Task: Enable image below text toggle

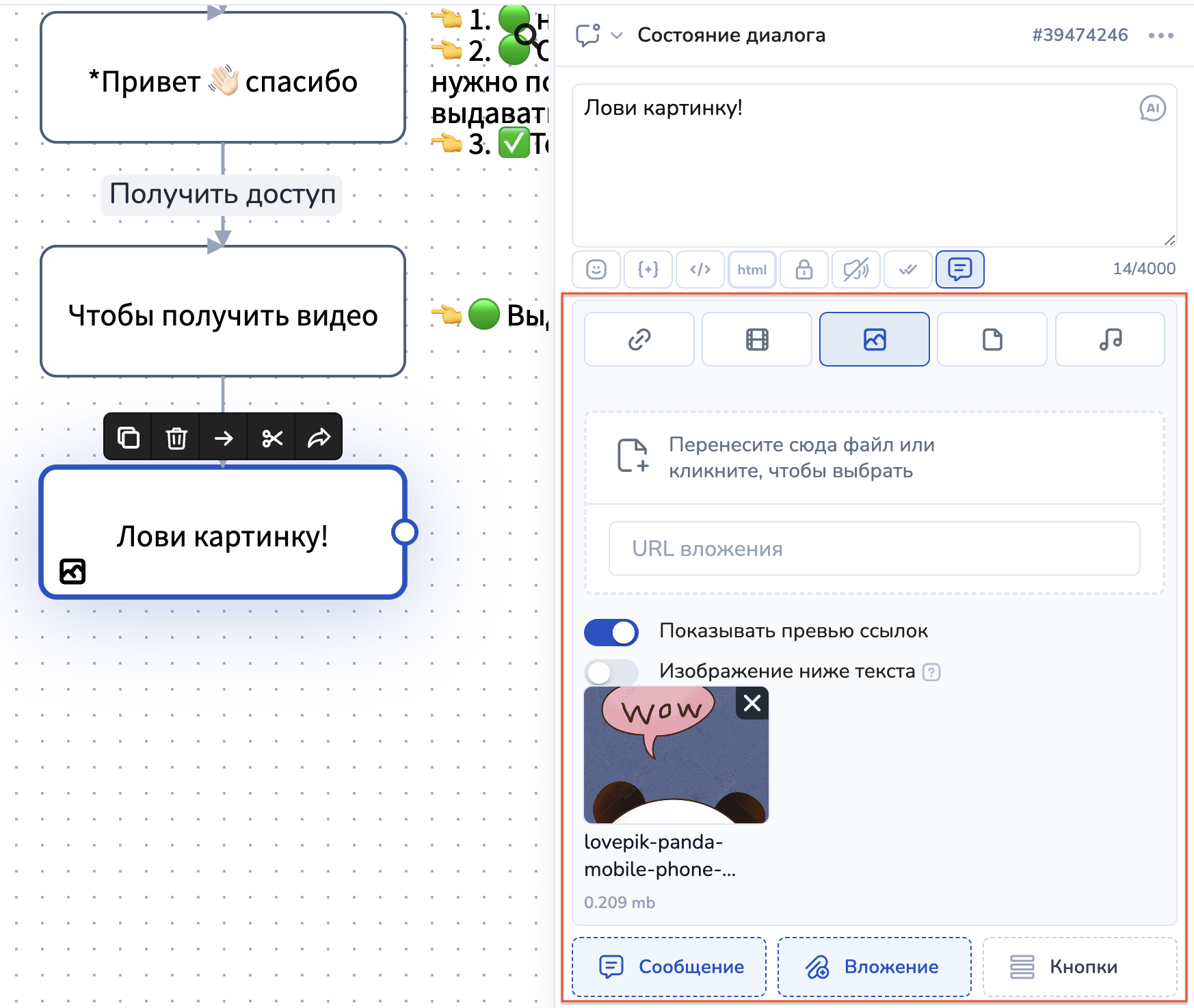Action: tap(611, 672)
